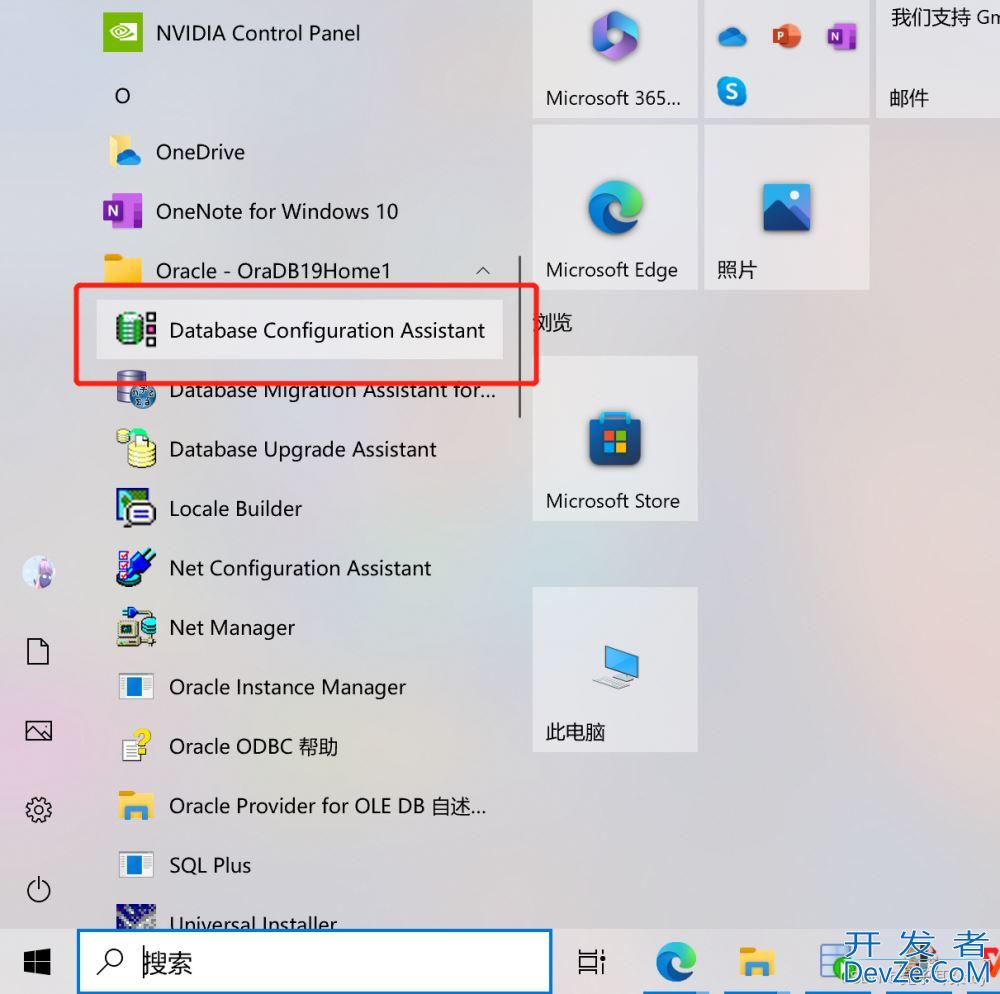Open Database Migration Assistant entry
This screenshot has width=1000, height=994.
(300, 390)
